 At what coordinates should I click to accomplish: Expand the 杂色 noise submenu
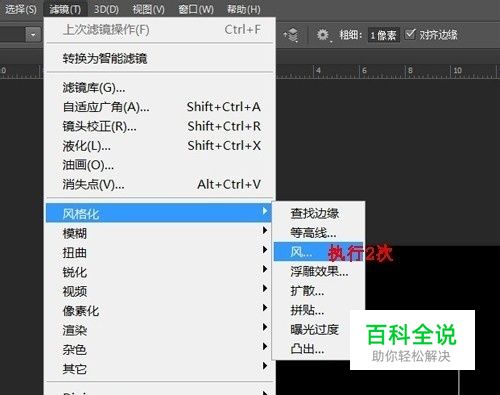160,349
